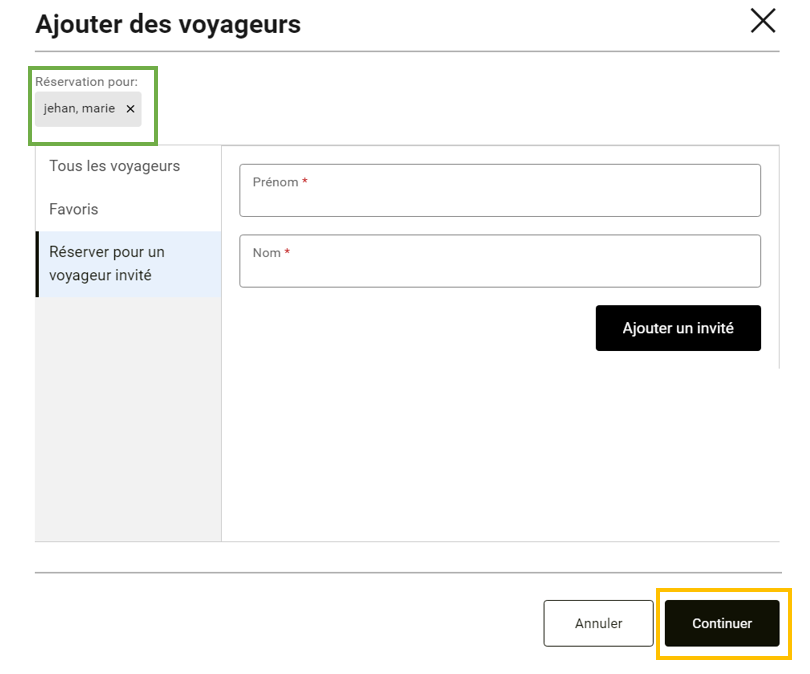The image size is (810, 674).
Task: Click black indicator bar of selected sidebar tab
Action: 37,264
